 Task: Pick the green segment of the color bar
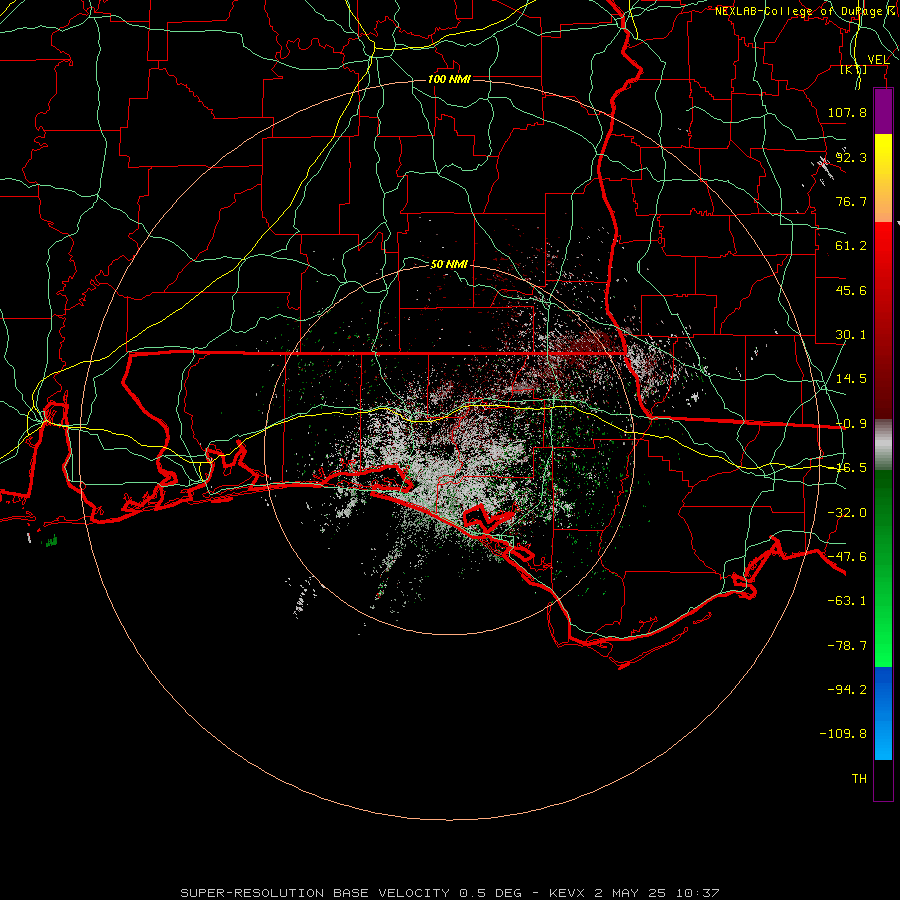(x=883, y=568)
